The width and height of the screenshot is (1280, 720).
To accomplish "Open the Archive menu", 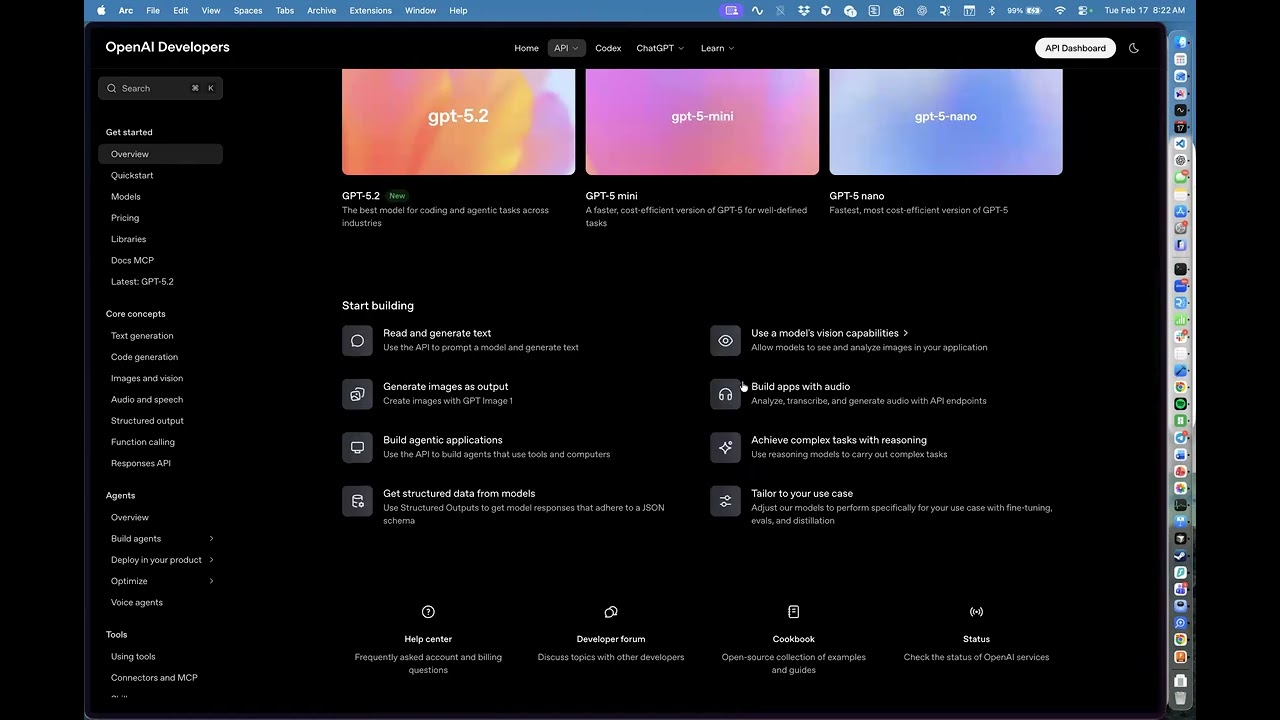I will tap(321, 10).
